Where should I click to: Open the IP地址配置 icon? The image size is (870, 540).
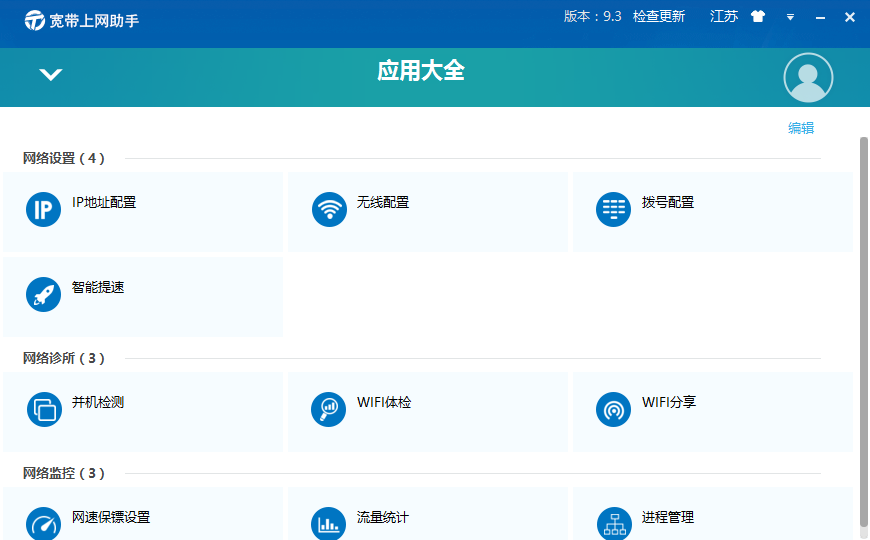(x=43, y=210)
